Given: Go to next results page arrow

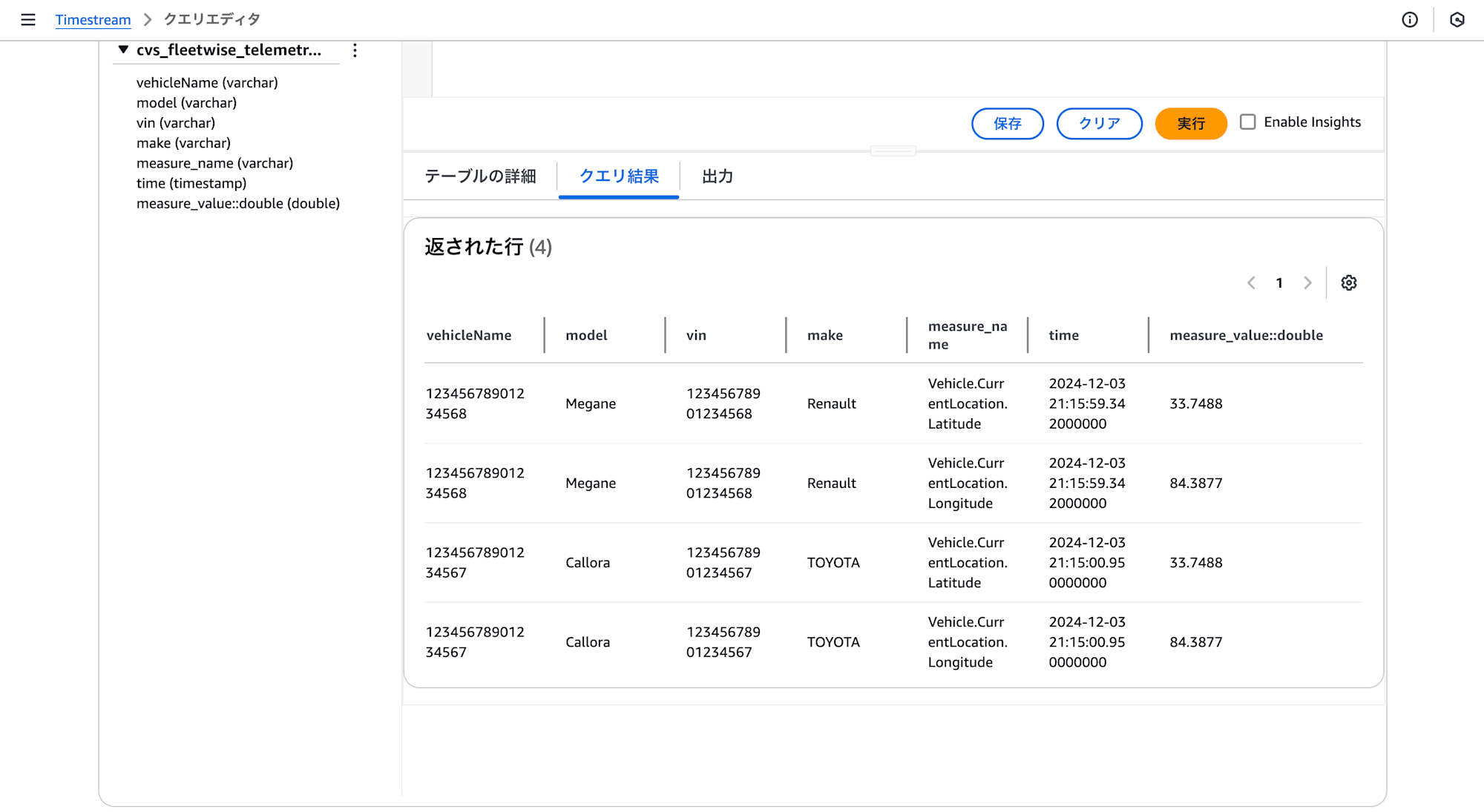Looking at the screenshot, I should coord(1307,283).
